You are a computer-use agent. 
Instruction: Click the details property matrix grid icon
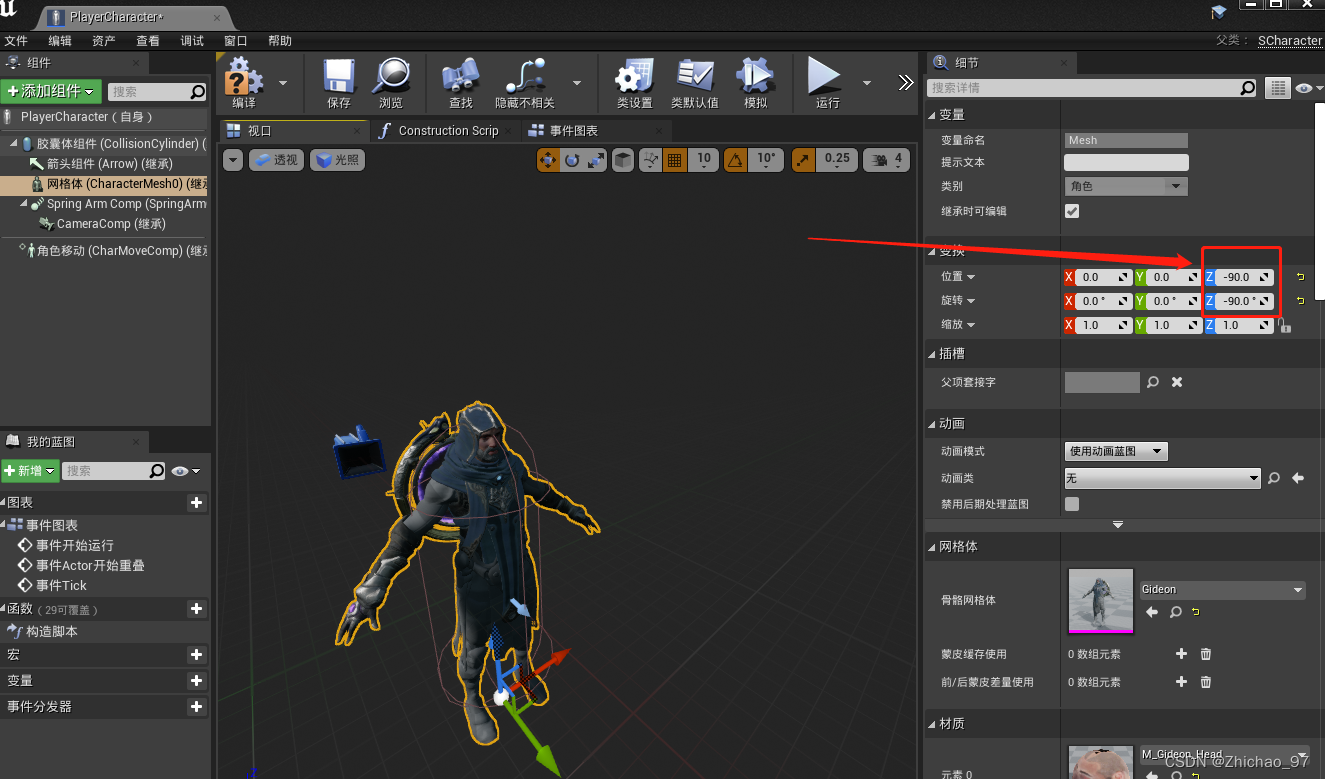(x=1277, y=88)
